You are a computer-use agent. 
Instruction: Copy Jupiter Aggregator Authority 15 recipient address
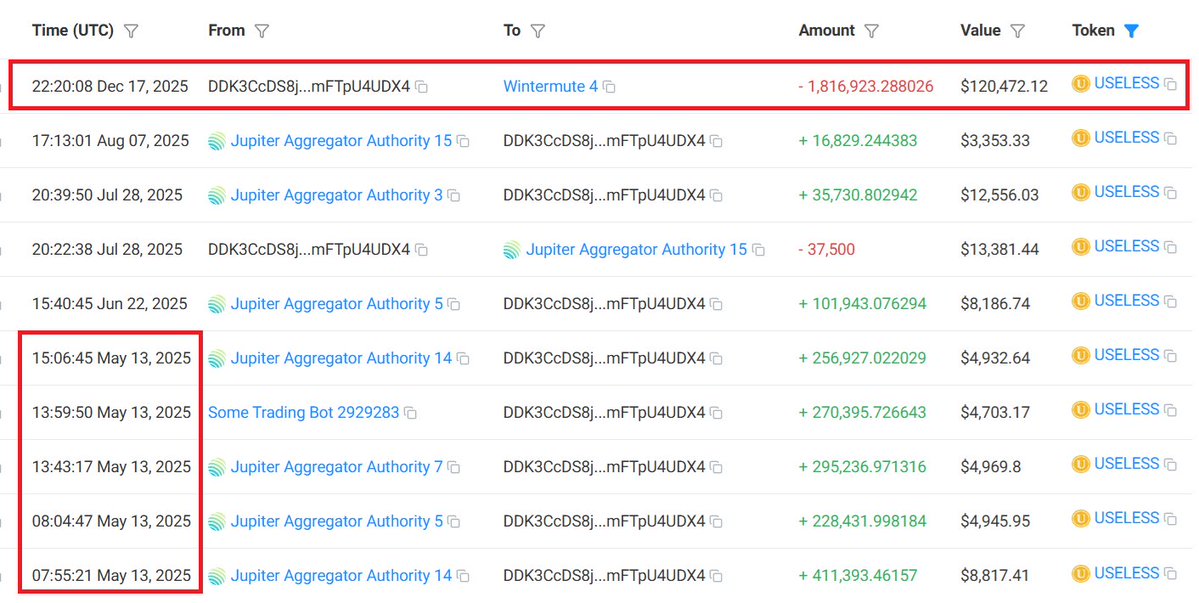point(758,250)
